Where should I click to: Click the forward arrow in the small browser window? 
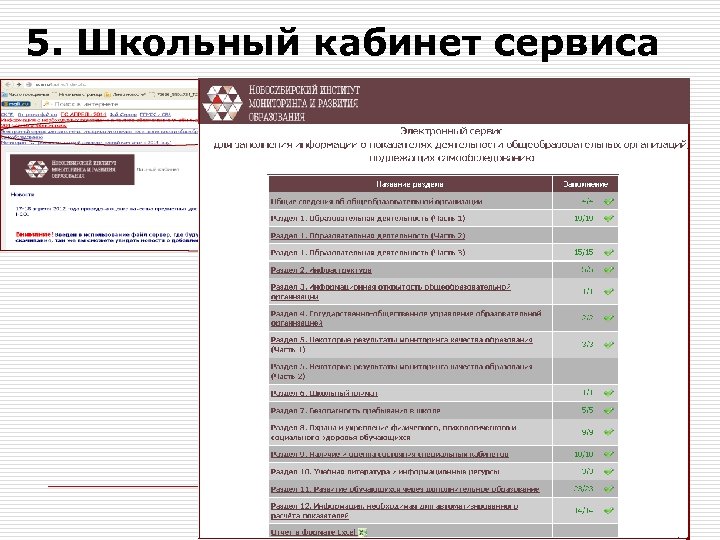coord(19,84)
